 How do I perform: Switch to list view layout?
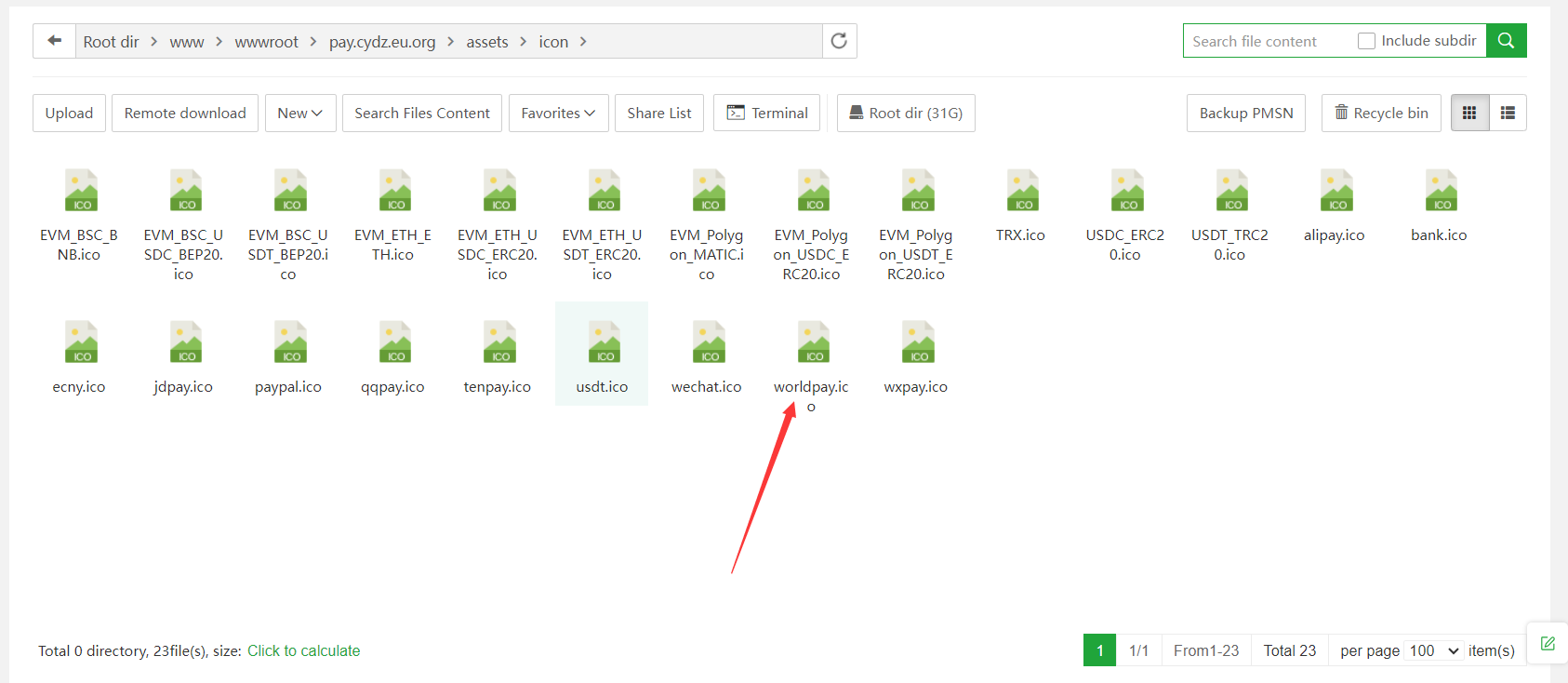(x=1508, y=113)
